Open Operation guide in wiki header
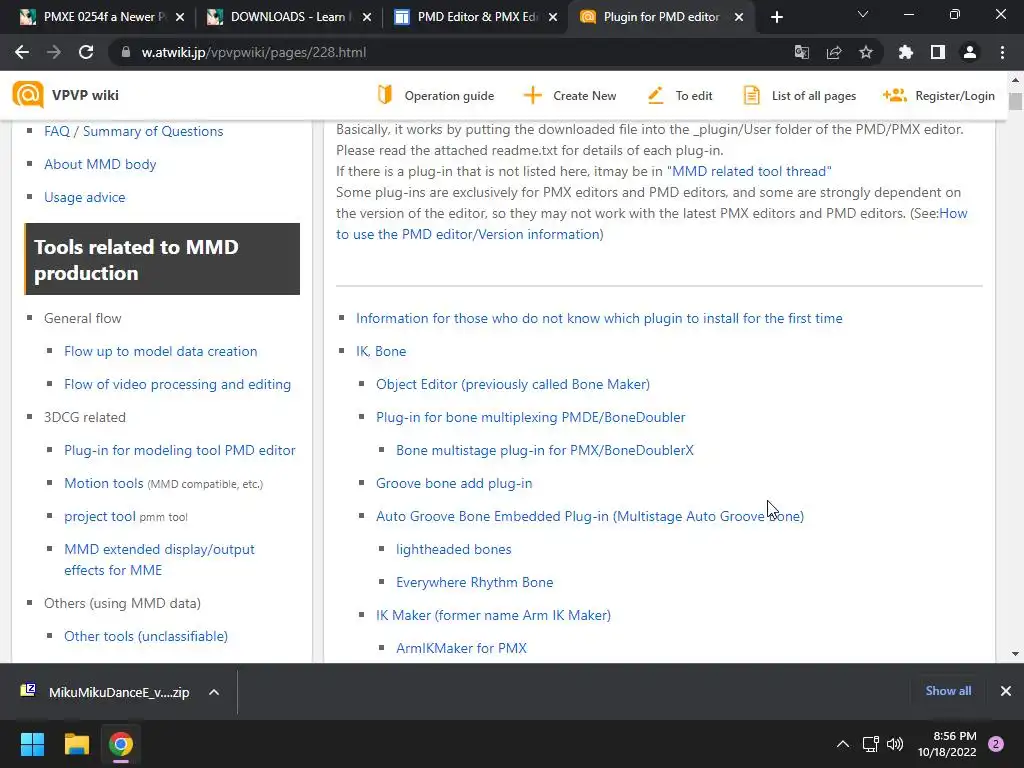 click(436, 95)
